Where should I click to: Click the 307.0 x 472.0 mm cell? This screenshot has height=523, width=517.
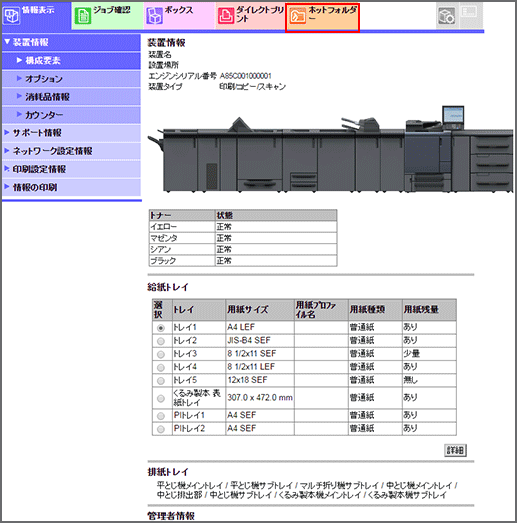click(260, 397)
